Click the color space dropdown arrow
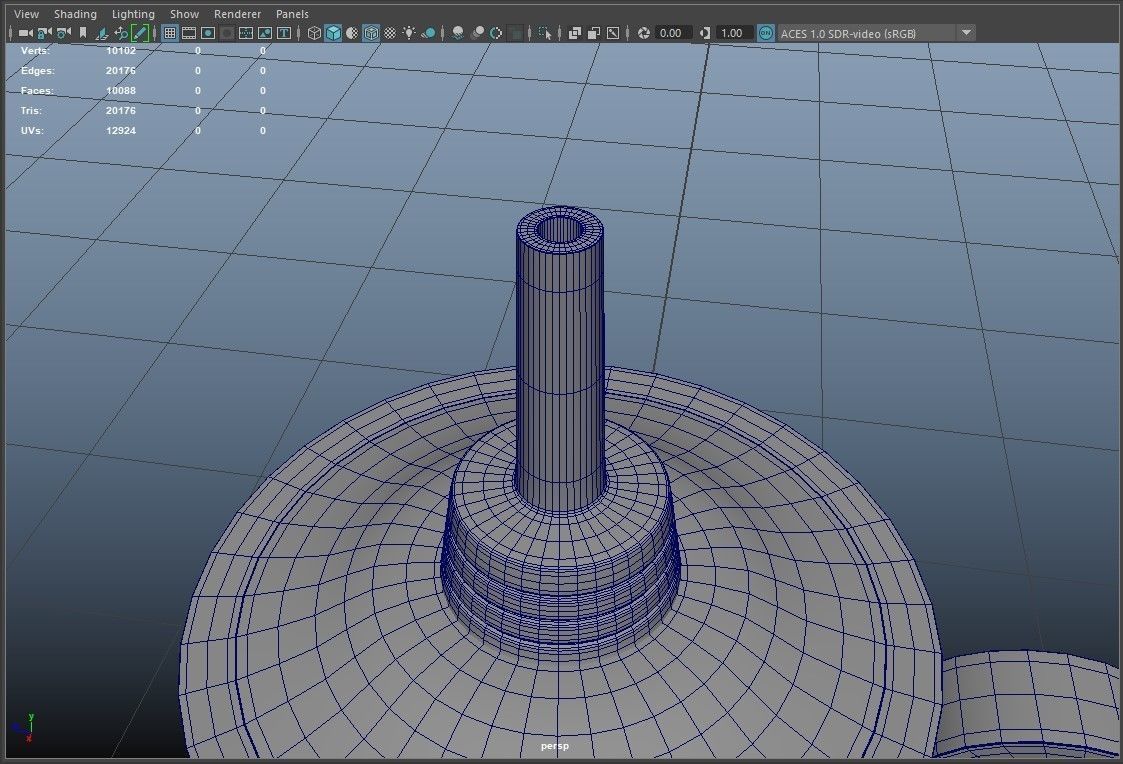1123x764 pixels. tap(966, 33)
